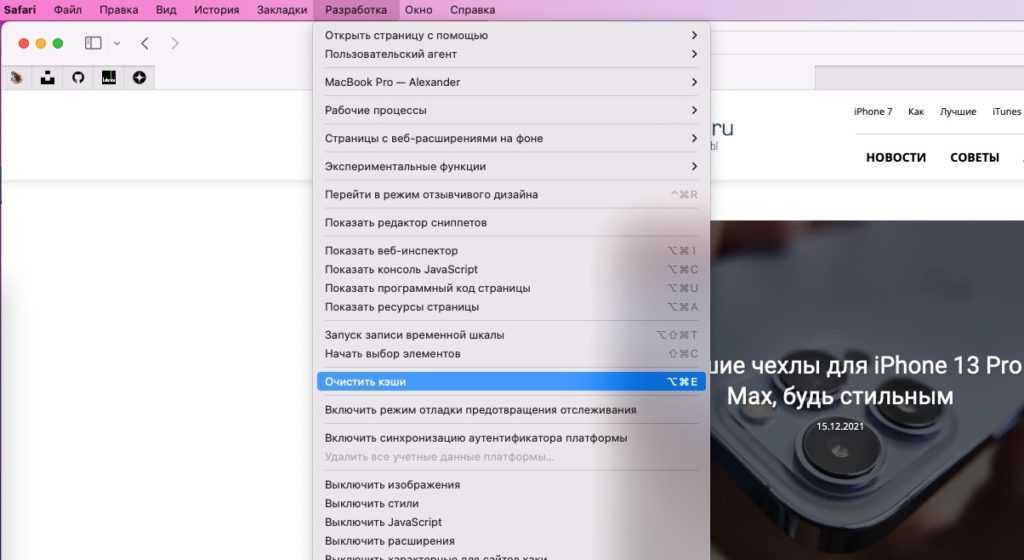The image size is (1024, 560).
Task: Select "Показать веб-инспектор" menu item
Action: pyautogui.click(x=391, y=251)
